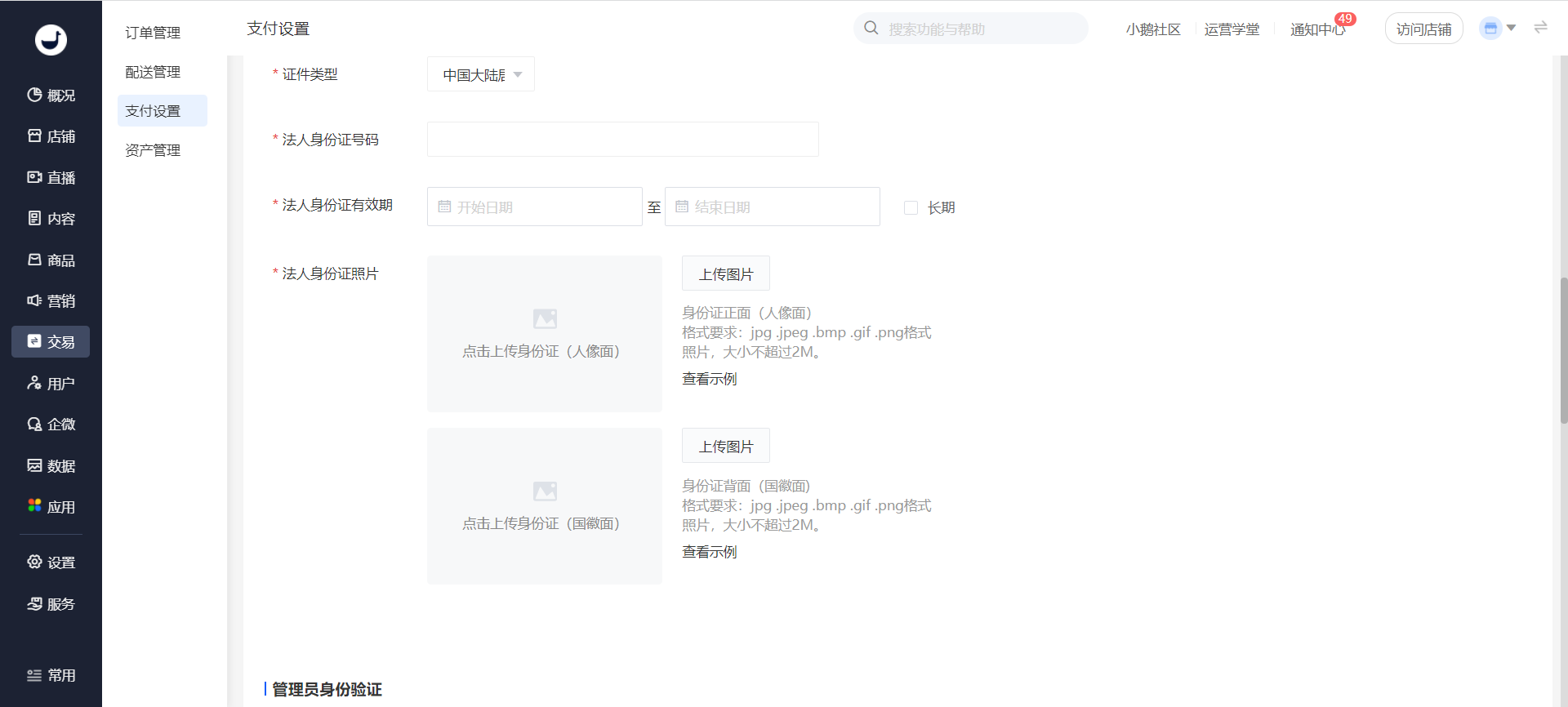Click the account avatar icon
Viewport: 1568px width, 707px height.
[1490, 29]
